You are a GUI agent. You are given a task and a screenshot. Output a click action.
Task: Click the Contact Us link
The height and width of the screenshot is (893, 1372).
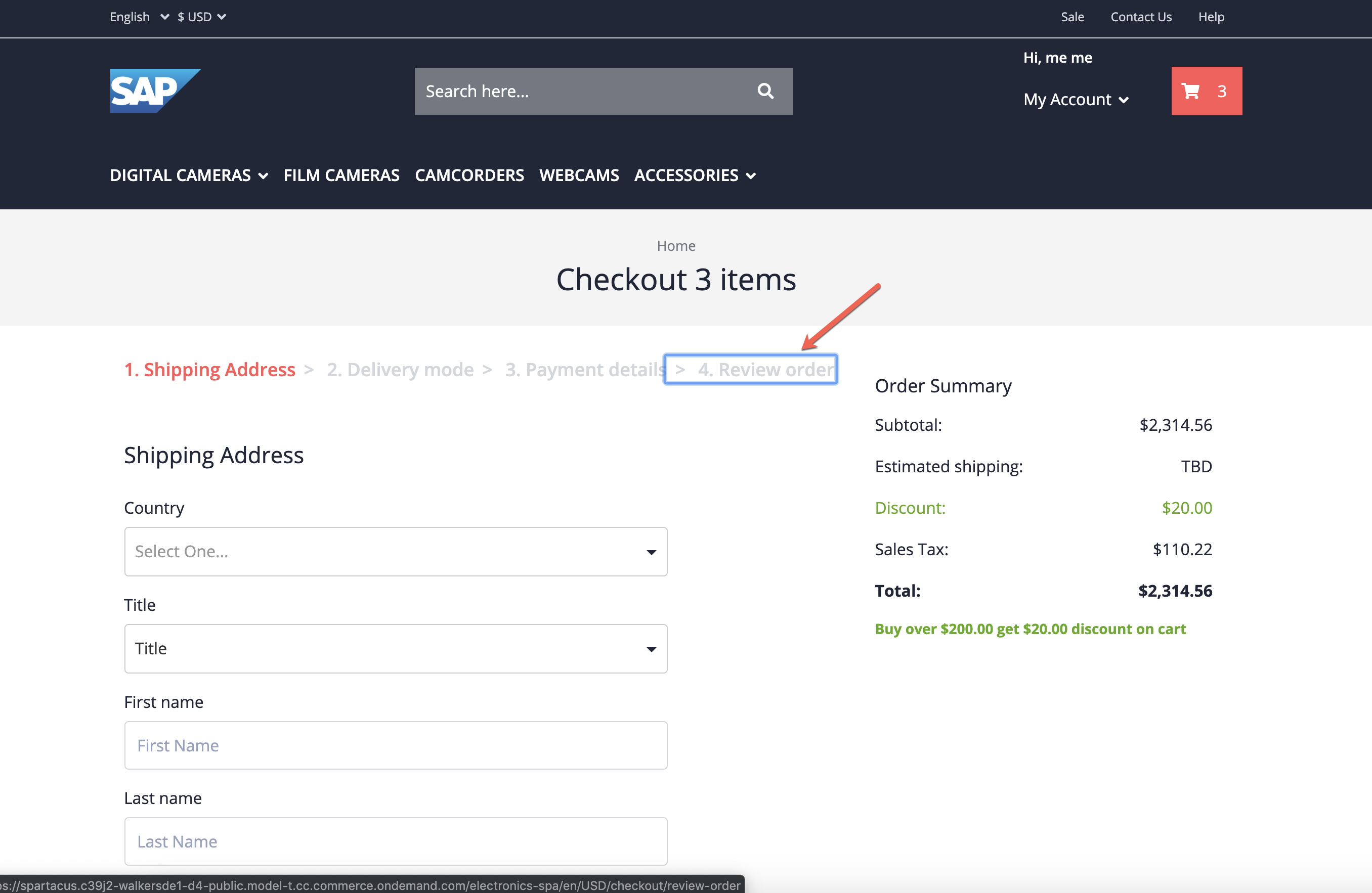pos(1141,17)
